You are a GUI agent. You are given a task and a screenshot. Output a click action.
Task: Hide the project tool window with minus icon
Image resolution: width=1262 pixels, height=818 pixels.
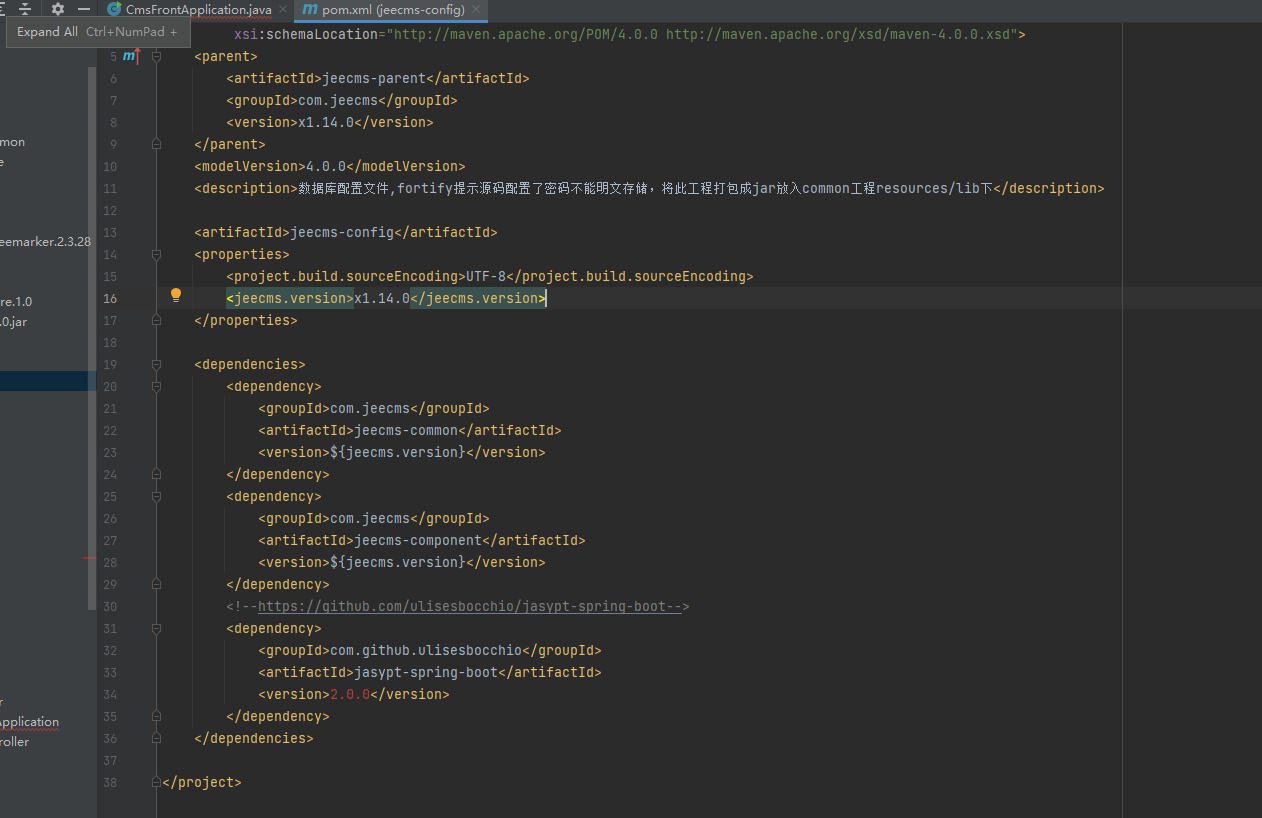click(x=84, y=9)
